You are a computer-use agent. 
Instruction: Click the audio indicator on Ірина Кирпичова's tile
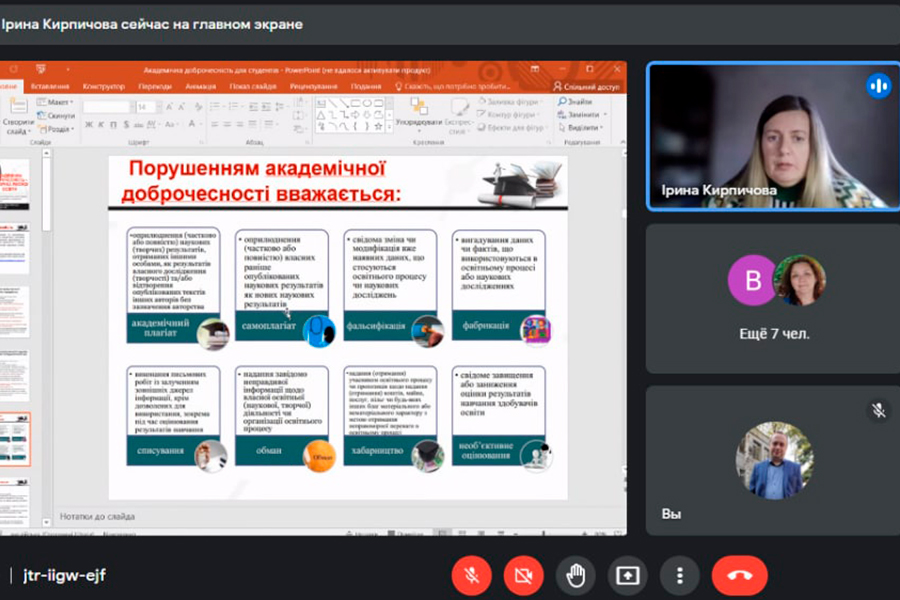(x=878, y=86)
